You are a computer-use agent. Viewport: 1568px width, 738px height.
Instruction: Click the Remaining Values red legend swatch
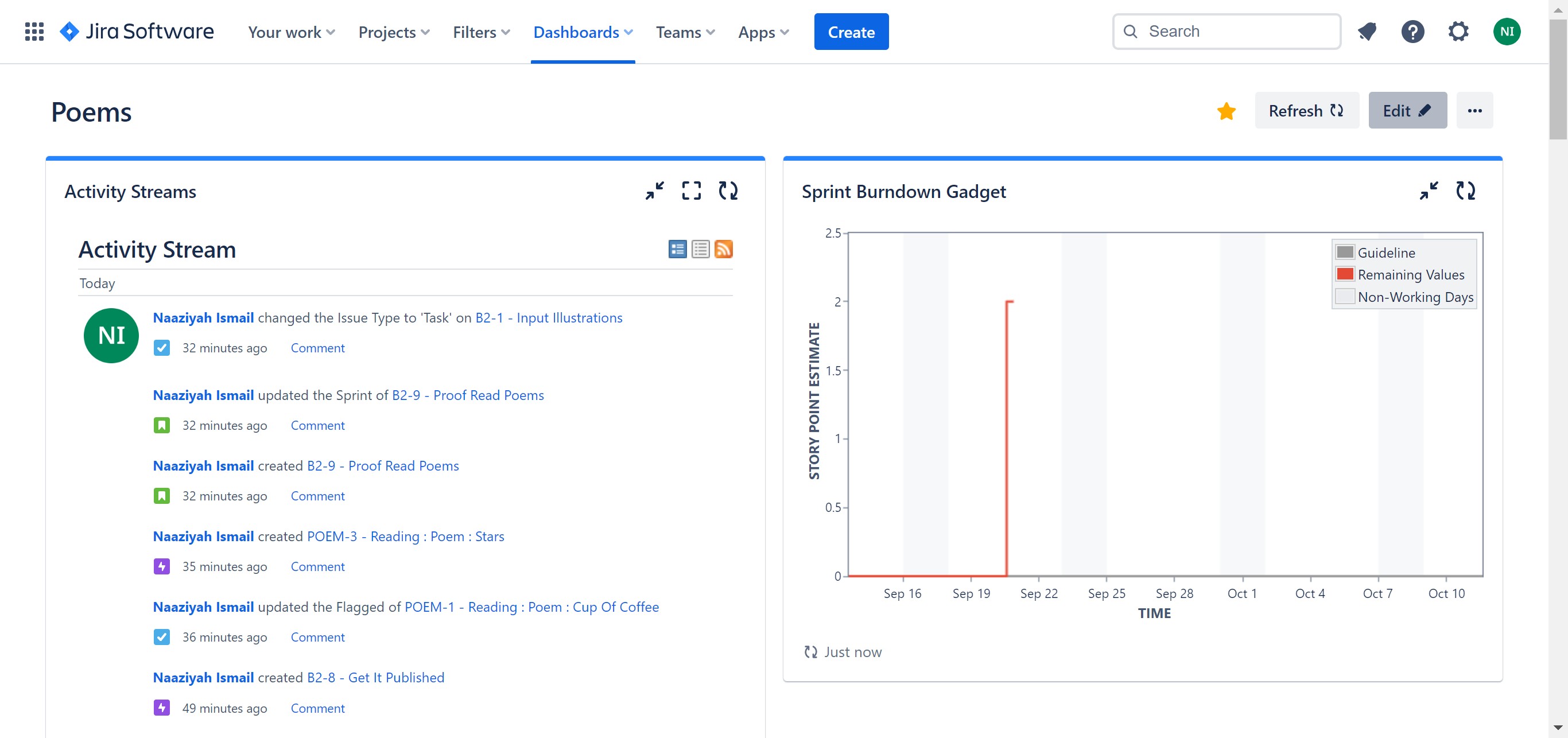tap(1345, 274)
